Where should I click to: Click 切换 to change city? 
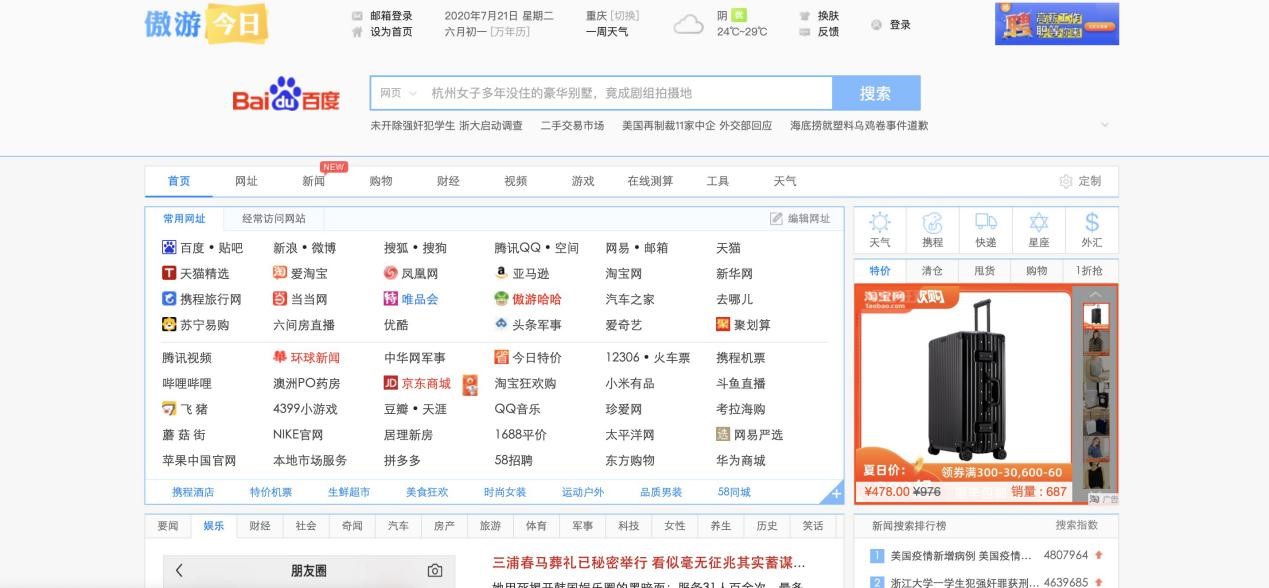click(x=625, y=16)
